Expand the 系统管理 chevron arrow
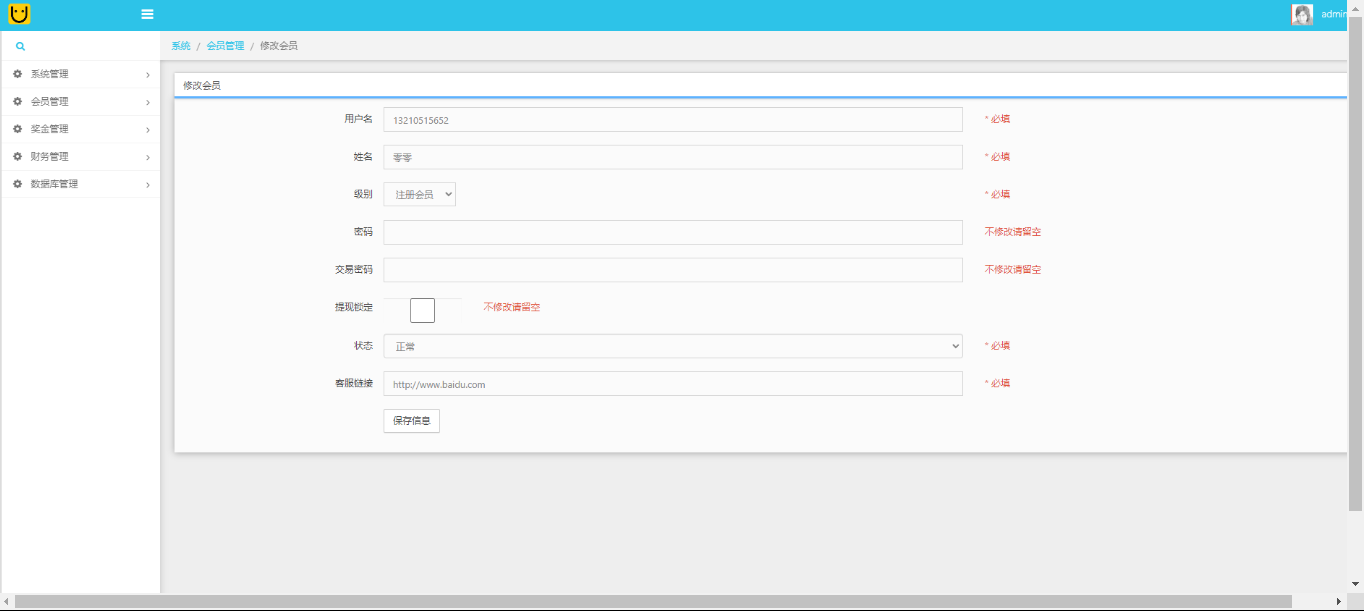The width and height of the screenshot is (1364, 611). (148, 75)
